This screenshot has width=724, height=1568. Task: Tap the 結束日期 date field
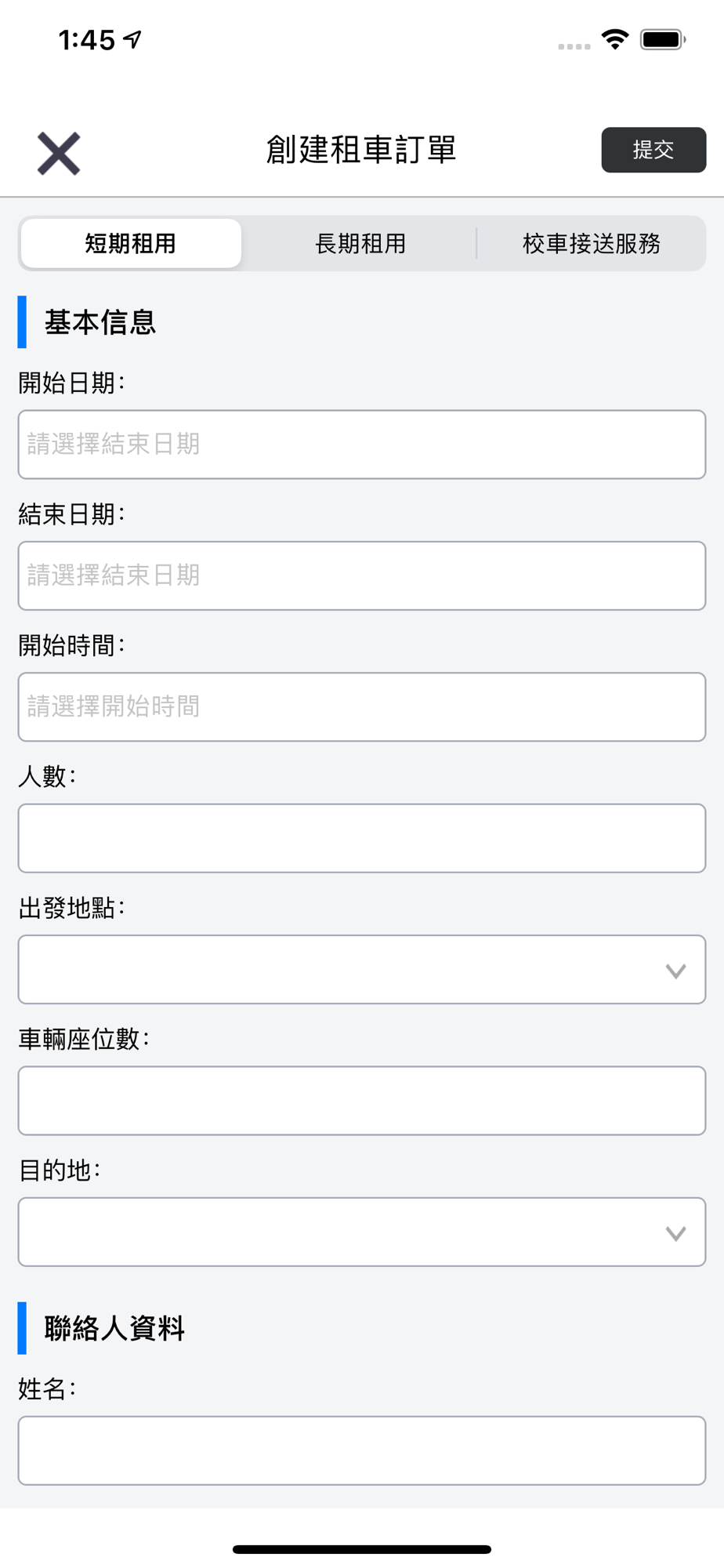tap(361, 575)
